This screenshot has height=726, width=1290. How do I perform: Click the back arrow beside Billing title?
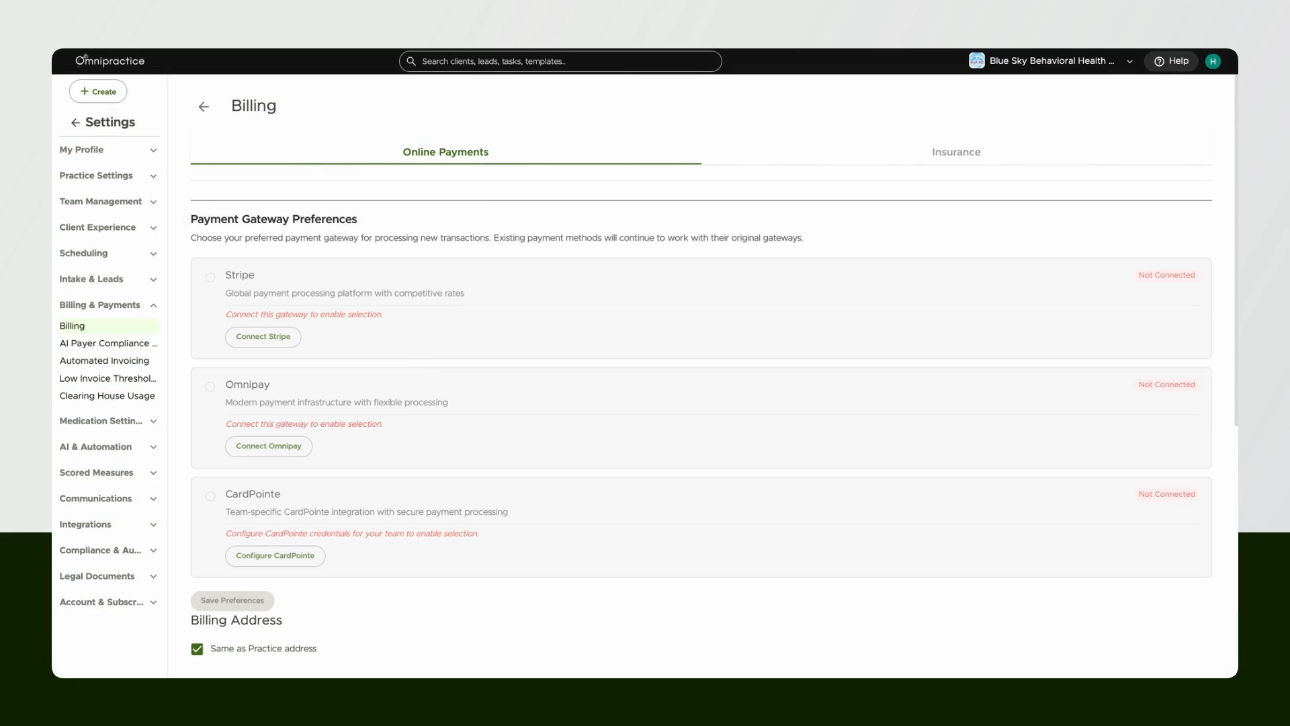pos(204,106)
